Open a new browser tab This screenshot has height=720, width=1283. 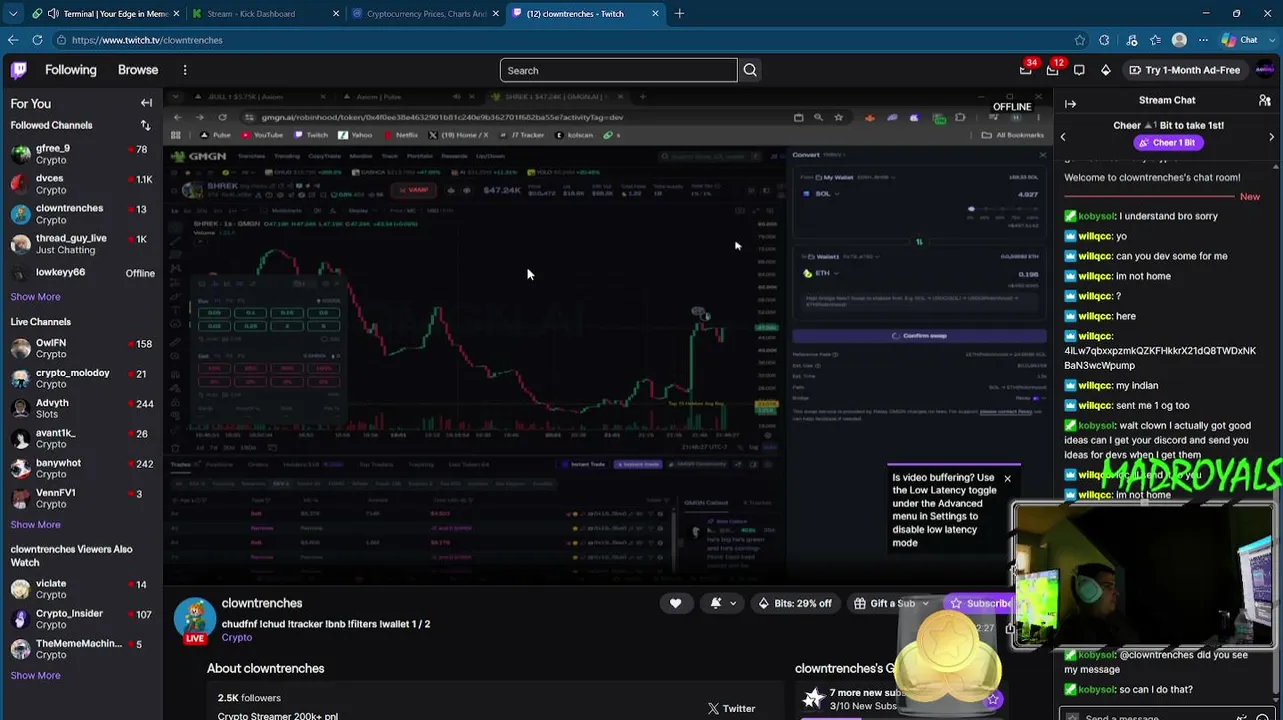point(679,14)
